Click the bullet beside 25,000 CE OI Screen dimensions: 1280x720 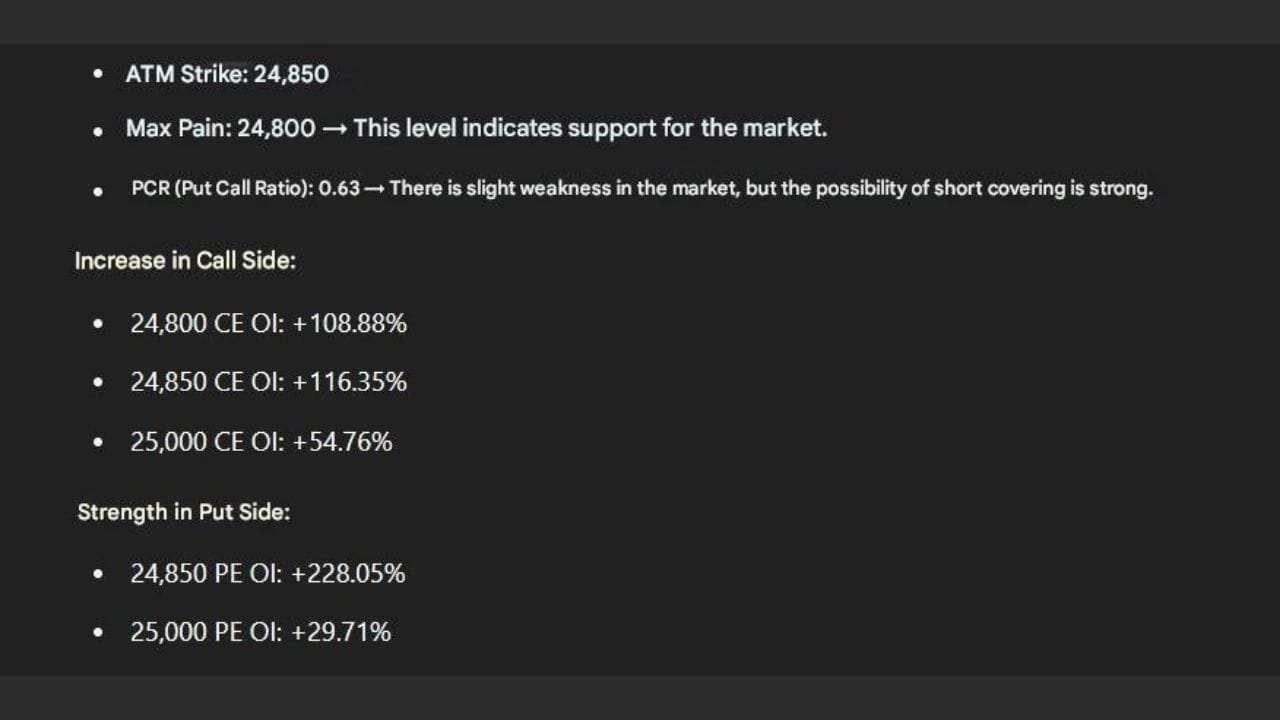coord(97,442)
